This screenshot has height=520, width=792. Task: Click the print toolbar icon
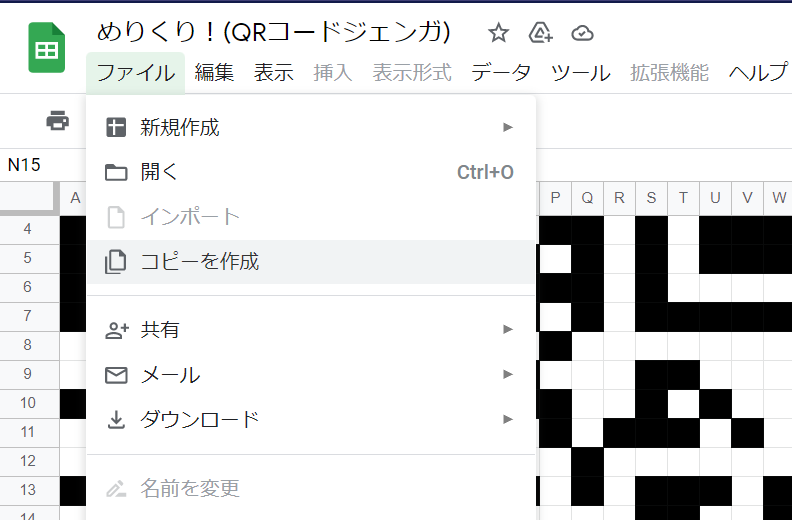click(58, 121)
